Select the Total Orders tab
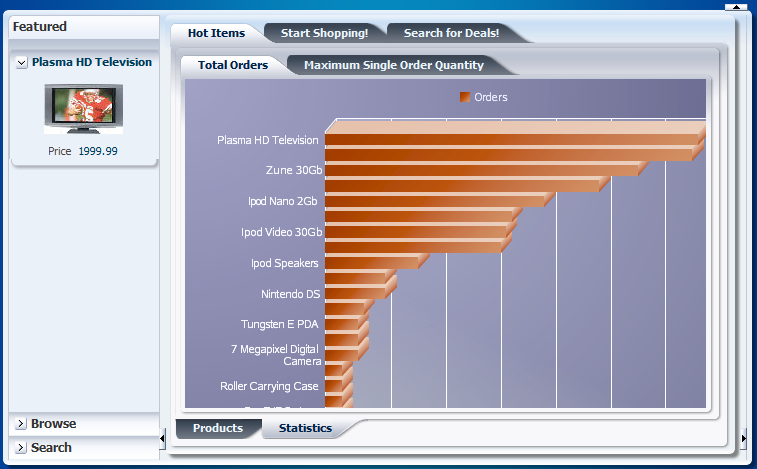Screen dimensions: 757x469 (x=233, y=65)
